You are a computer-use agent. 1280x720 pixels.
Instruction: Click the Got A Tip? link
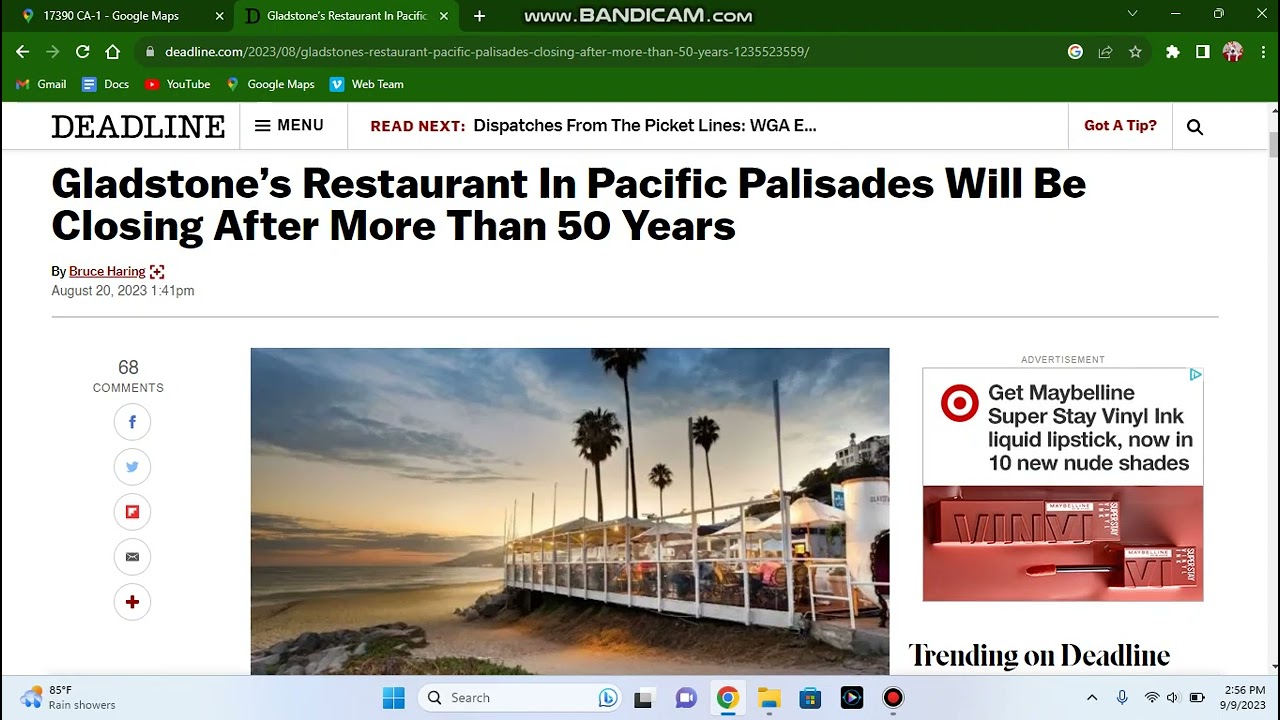[x=1120, y=126]
